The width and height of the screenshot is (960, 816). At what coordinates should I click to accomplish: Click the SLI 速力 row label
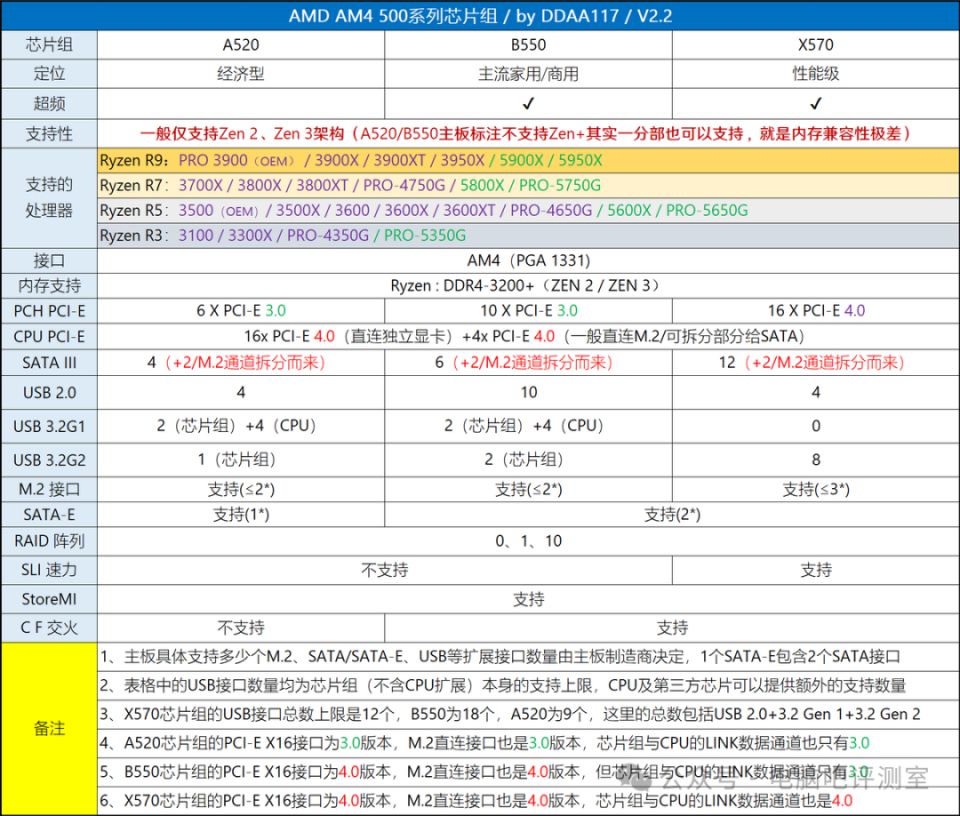[49, 571]
